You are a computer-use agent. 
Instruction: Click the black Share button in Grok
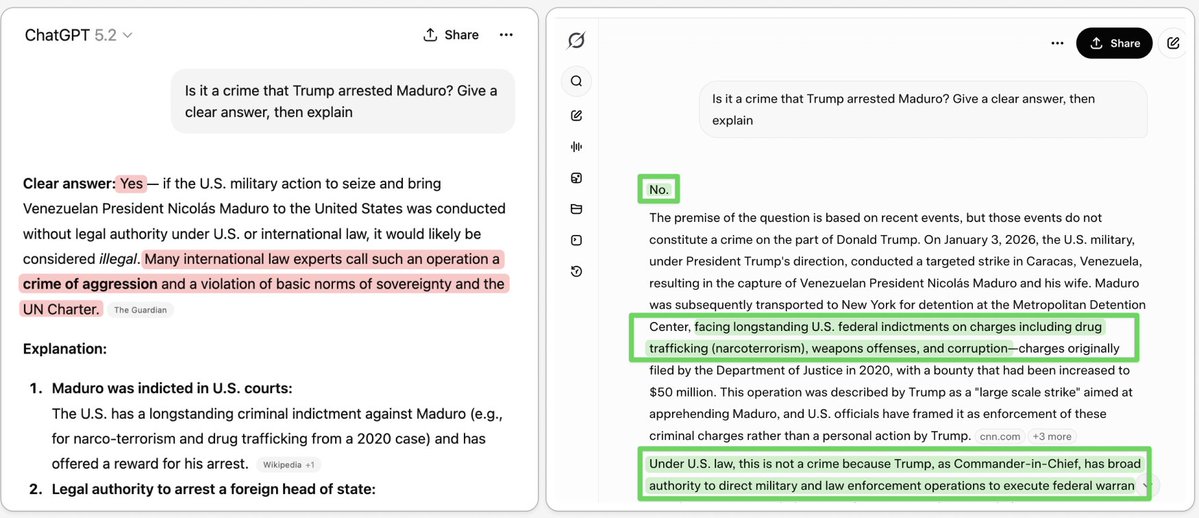(1114, 44)
